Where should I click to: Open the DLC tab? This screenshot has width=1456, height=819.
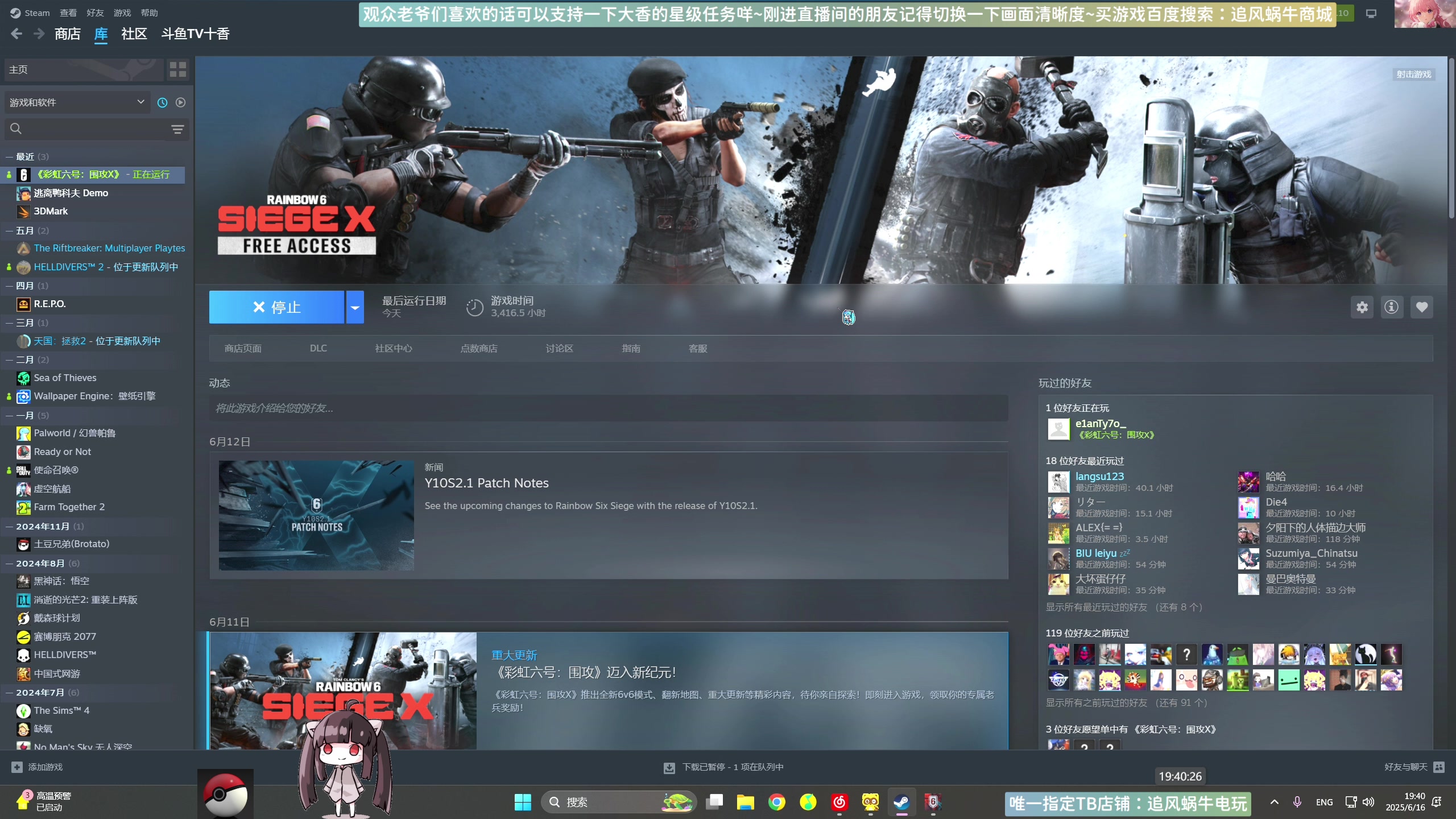[x=318, y=348]
